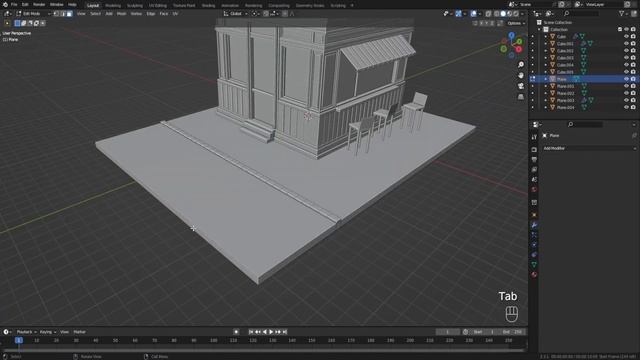
Task: Open the Vertex menu
Action: [136, 13]
